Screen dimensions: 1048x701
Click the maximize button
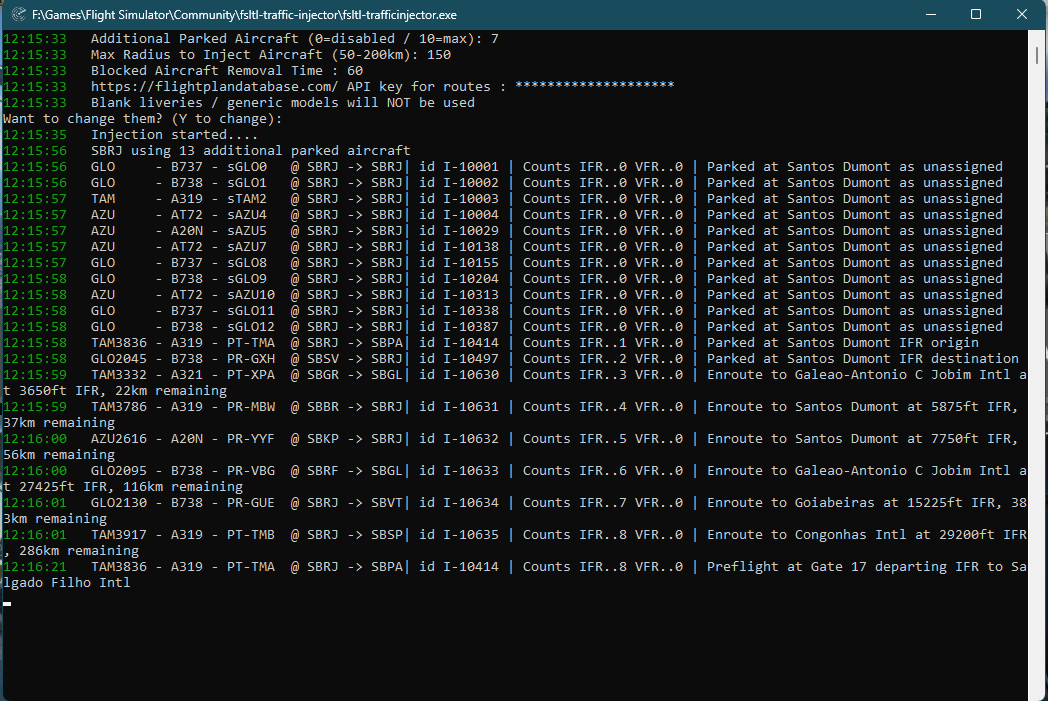tap(974, 14)
